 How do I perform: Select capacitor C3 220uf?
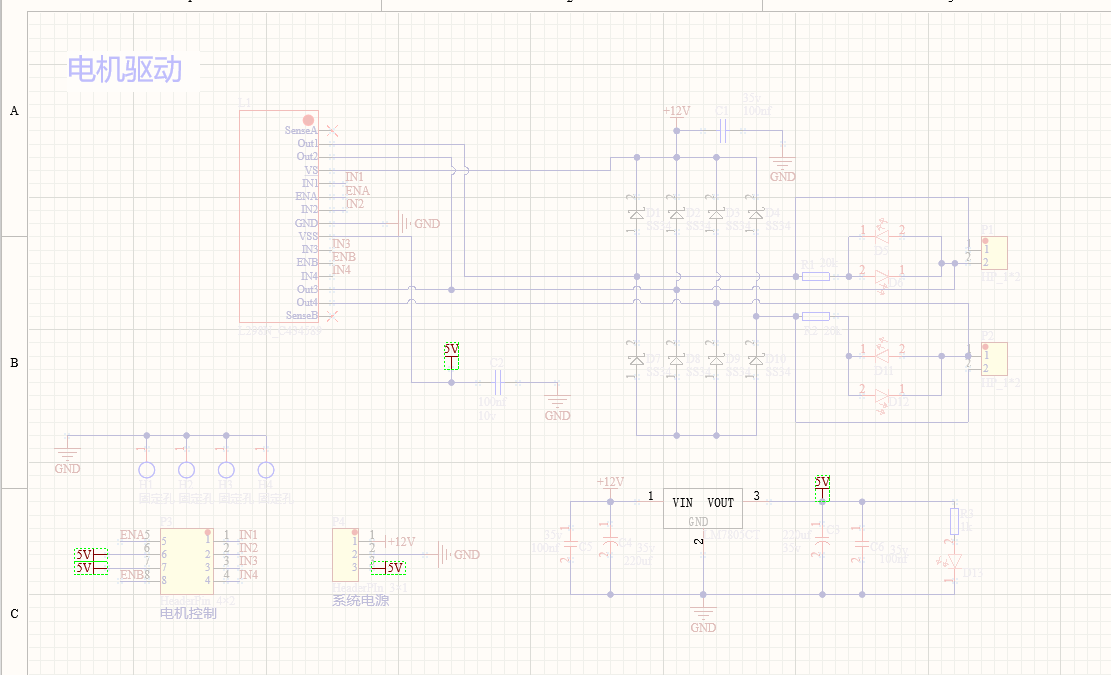pos(822,544)
